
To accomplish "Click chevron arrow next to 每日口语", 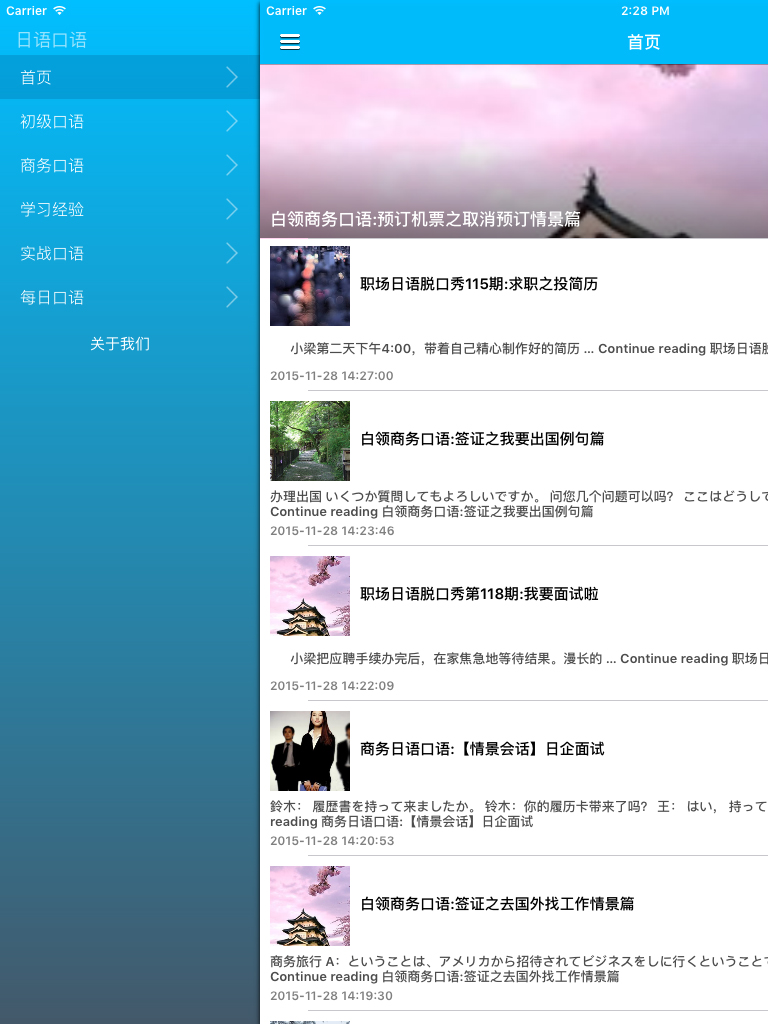I will (x=232, y=297).
